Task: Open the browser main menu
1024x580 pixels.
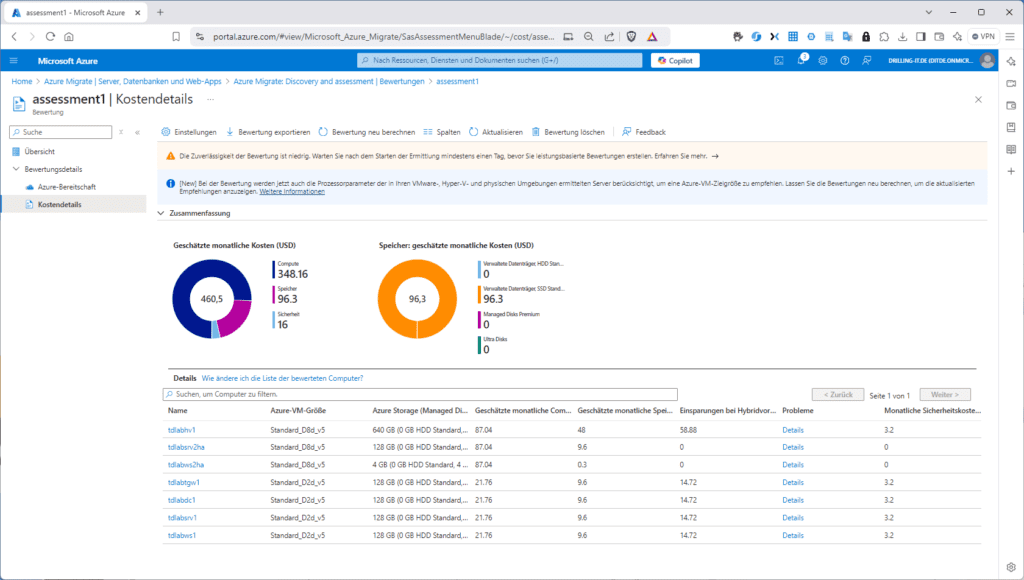Action: coord(1010,37)
